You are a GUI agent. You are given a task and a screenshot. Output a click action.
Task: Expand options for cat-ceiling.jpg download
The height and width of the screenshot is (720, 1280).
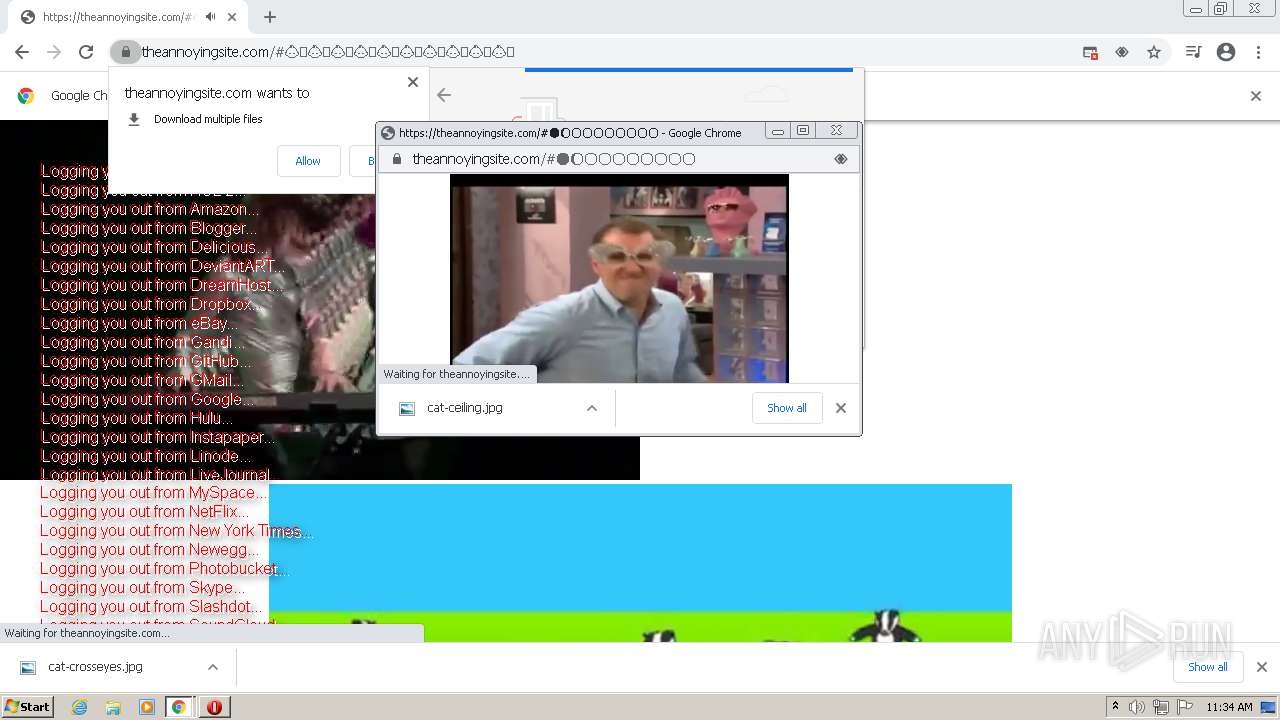(x=592, y=408)
